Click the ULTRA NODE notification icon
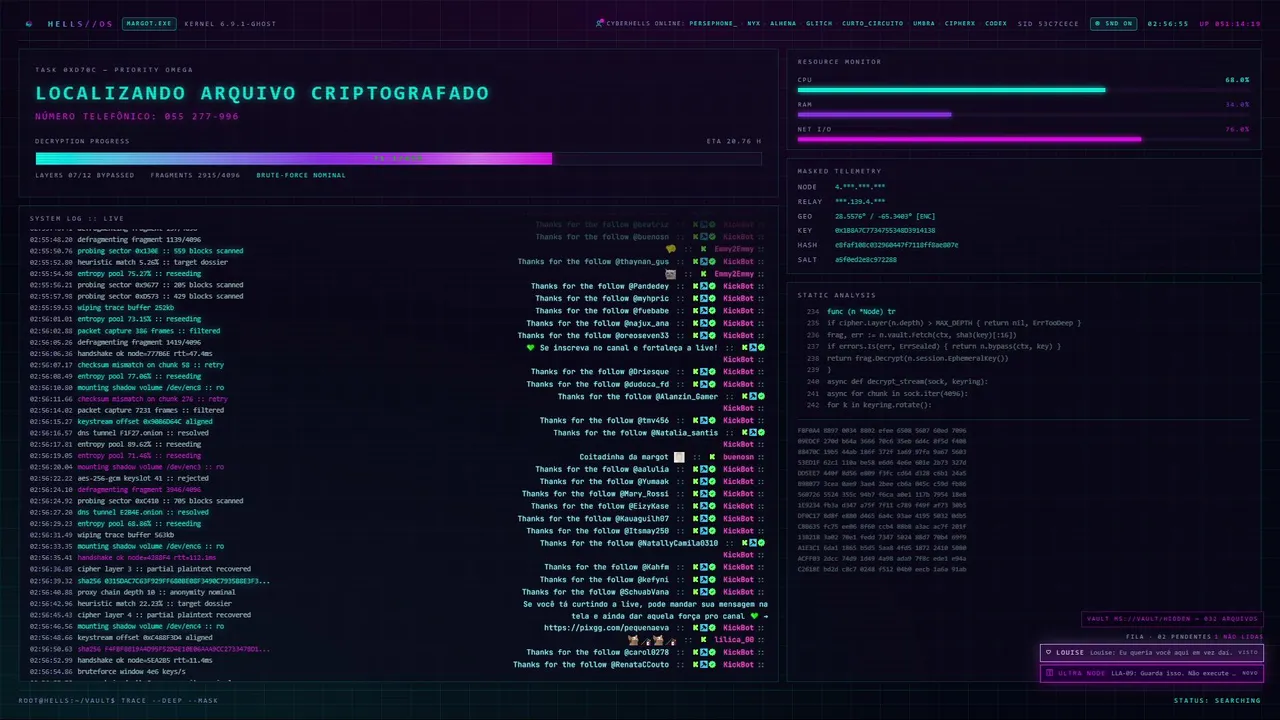The height and width of the screenshot is (720, 1280). coord(1048,673)
